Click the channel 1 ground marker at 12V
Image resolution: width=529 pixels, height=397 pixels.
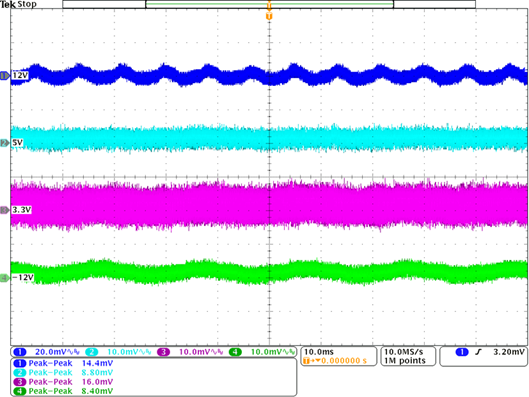pos(5,76)
